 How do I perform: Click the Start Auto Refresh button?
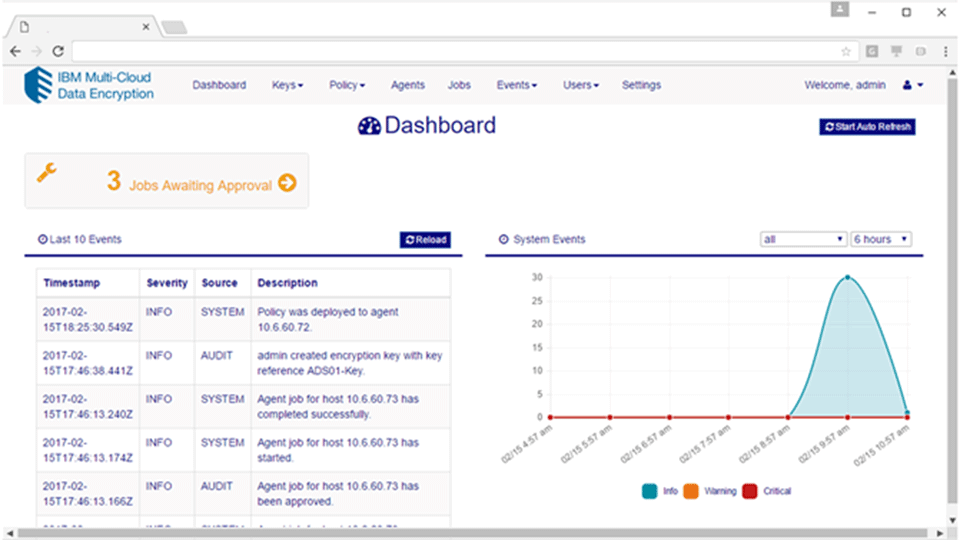click(867, 127)
